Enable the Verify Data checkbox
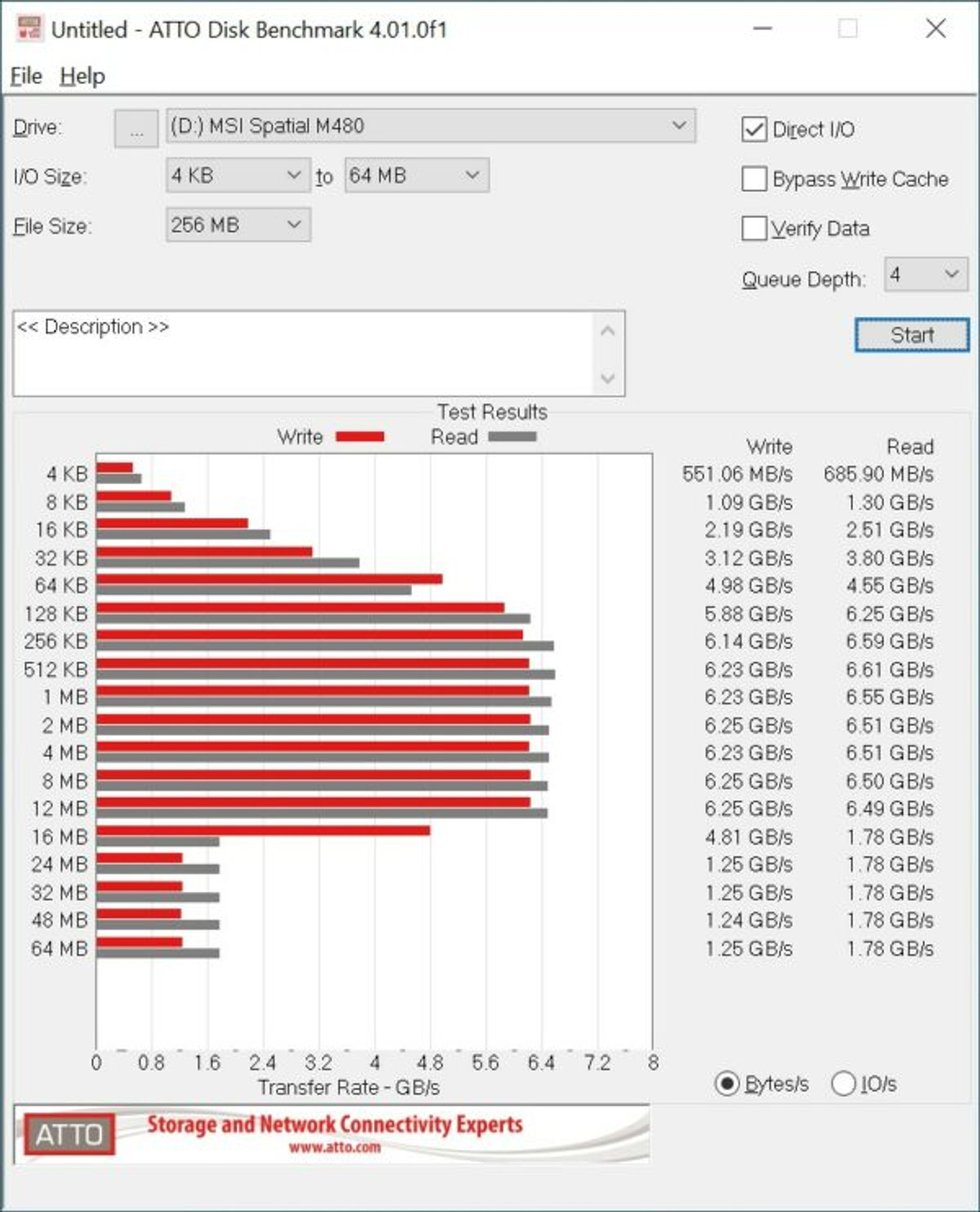 coord(754,229)
